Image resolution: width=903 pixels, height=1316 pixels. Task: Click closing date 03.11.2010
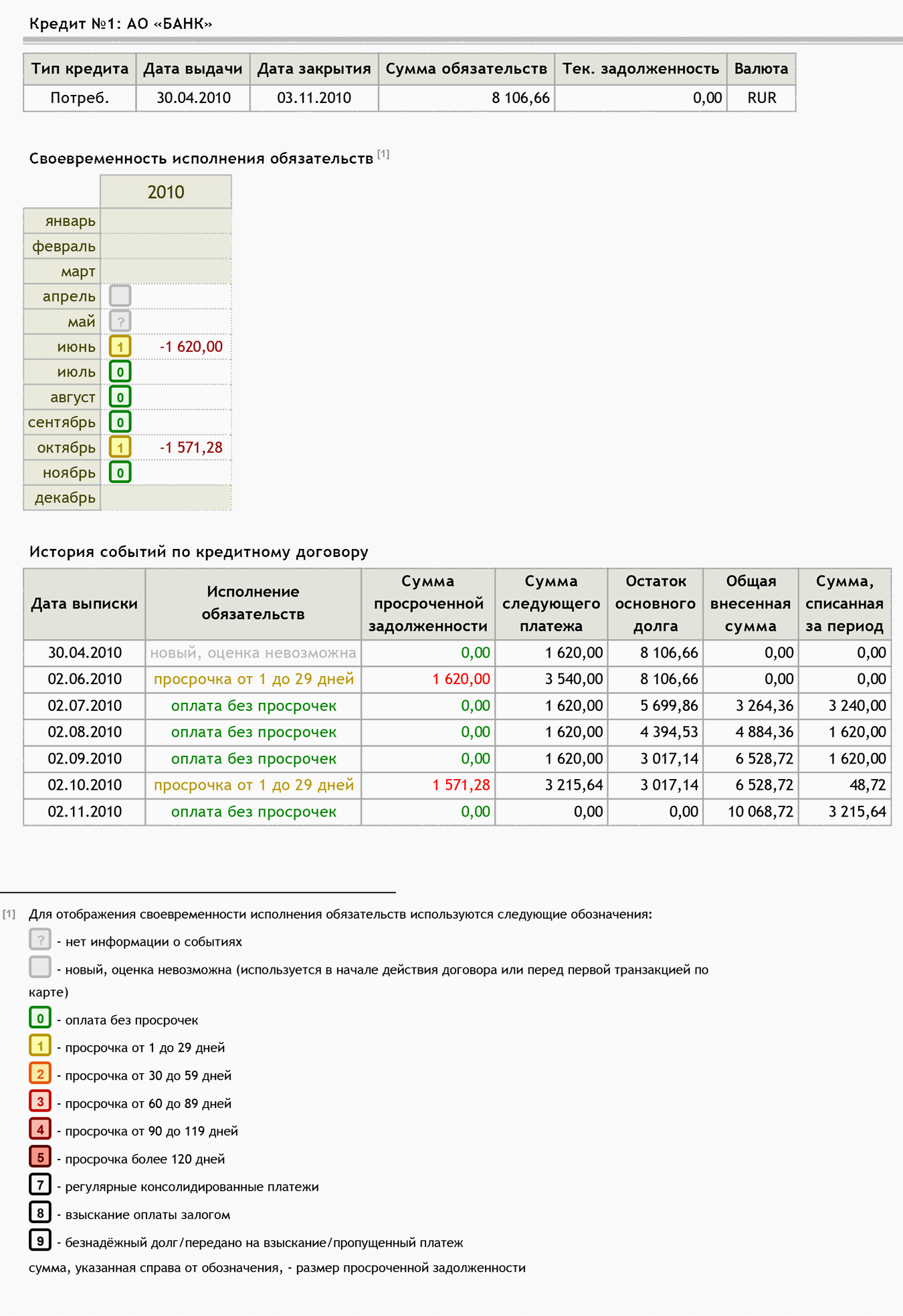click(314, 98)
